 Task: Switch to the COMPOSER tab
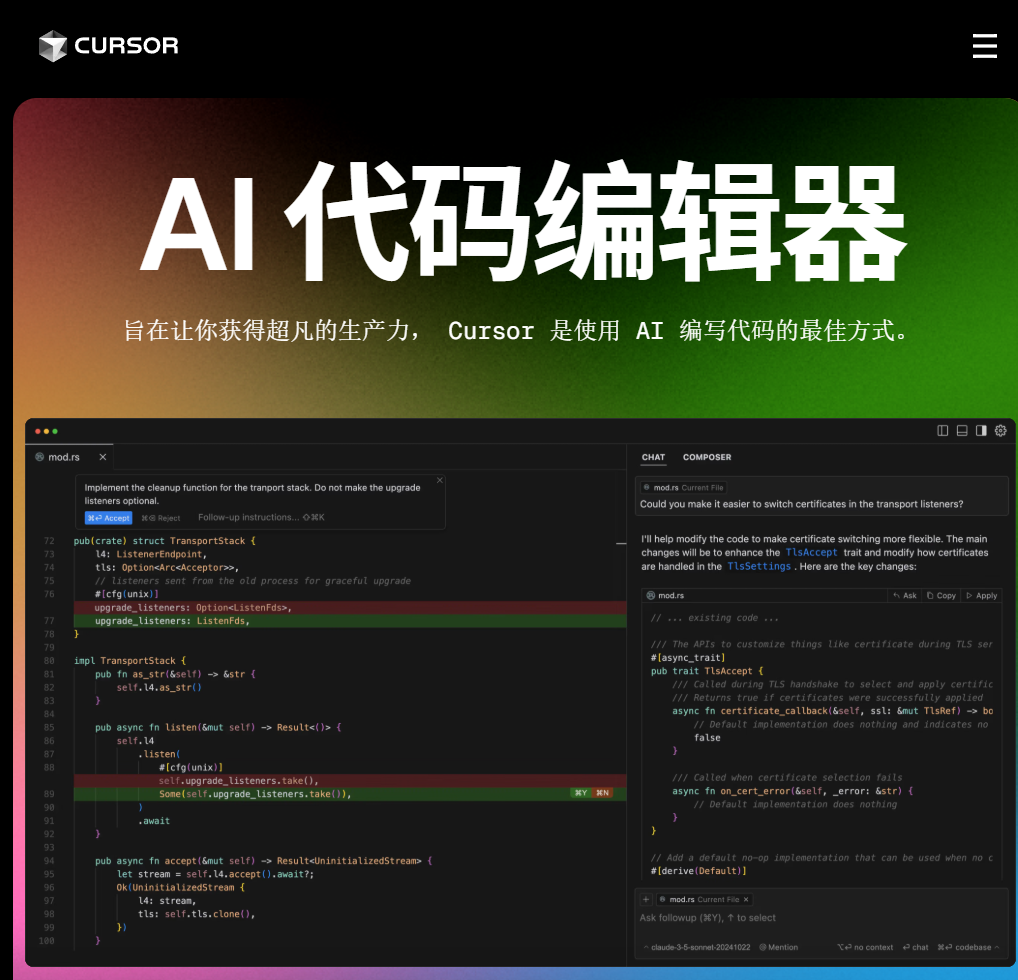pyautogui.click(x=707, y=457)
